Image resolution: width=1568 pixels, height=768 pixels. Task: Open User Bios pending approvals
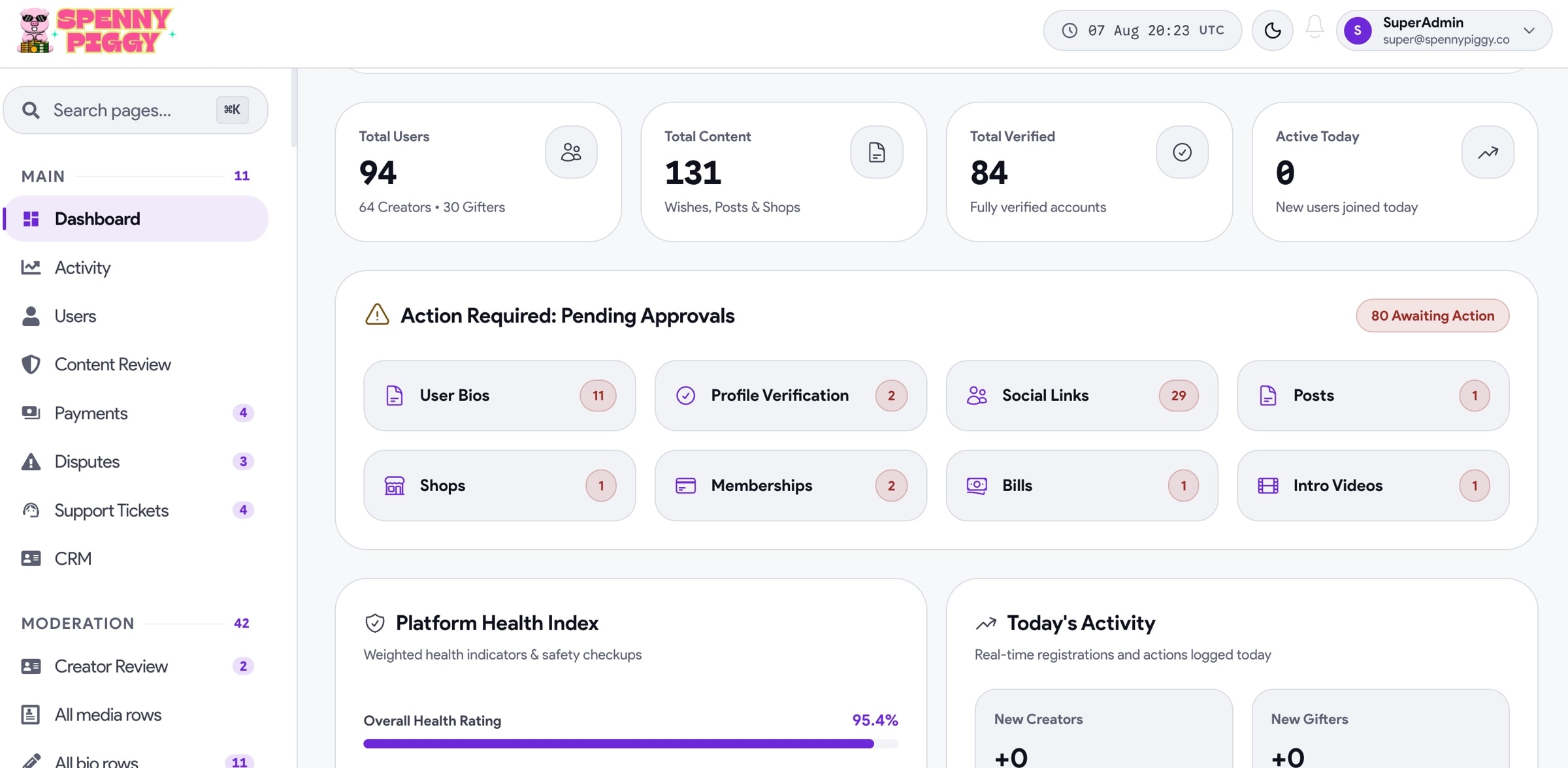coord(500,396)
